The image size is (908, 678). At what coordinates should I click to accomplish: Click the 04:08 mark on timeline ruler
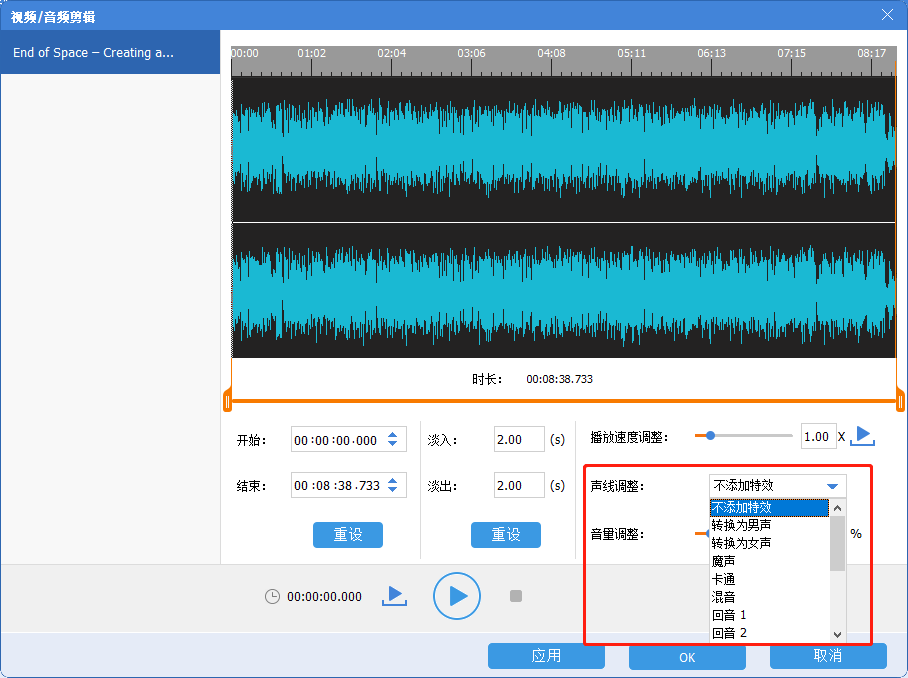[551, 53]
